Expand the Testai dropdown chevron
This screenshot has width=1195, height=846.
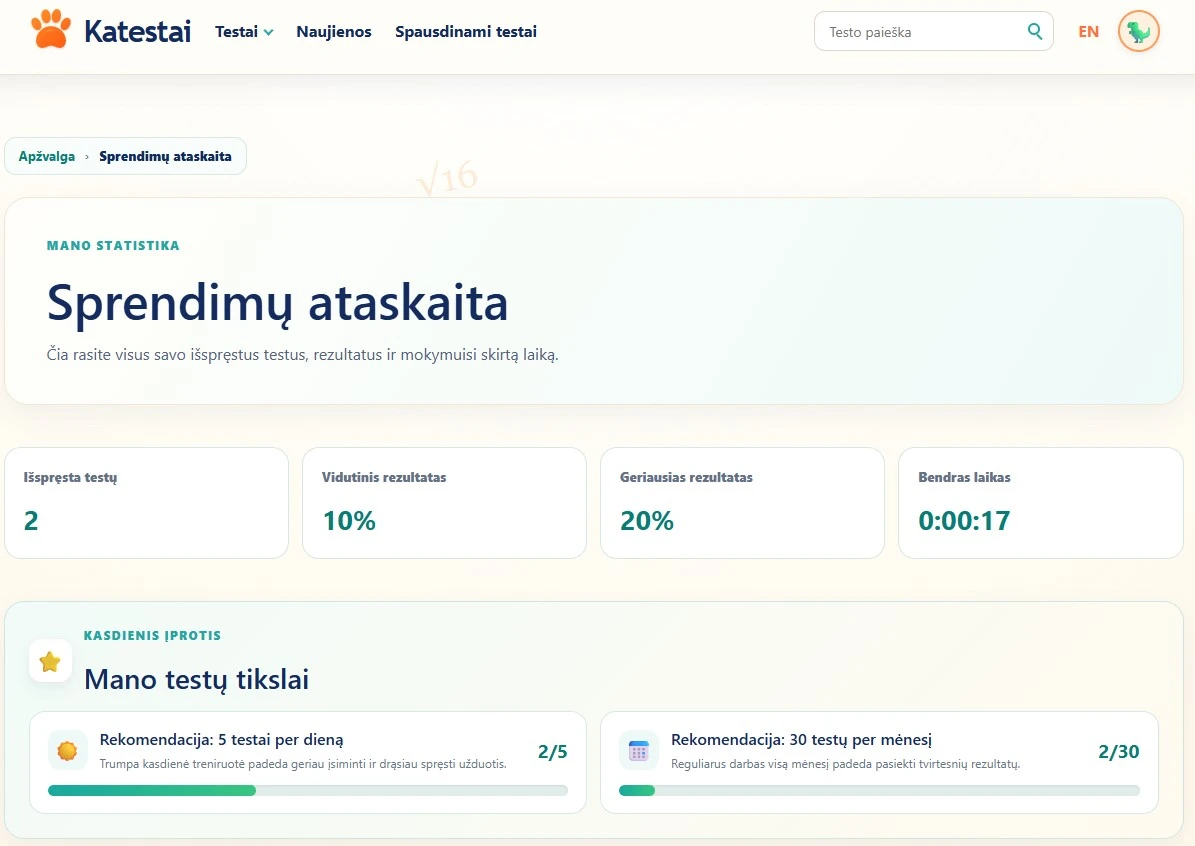[x=268, y=32]
